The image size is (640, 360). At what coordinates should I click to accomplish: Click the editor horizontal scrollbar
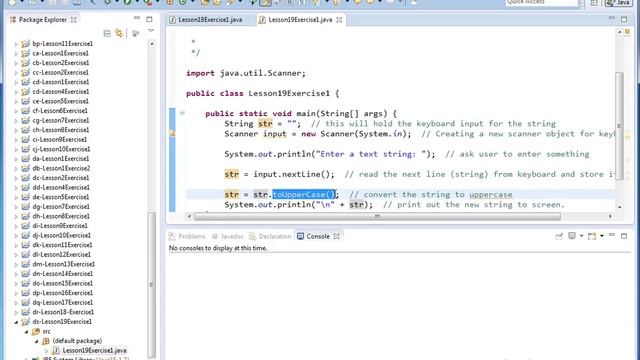pyautogui.click(x=377, y=216)
